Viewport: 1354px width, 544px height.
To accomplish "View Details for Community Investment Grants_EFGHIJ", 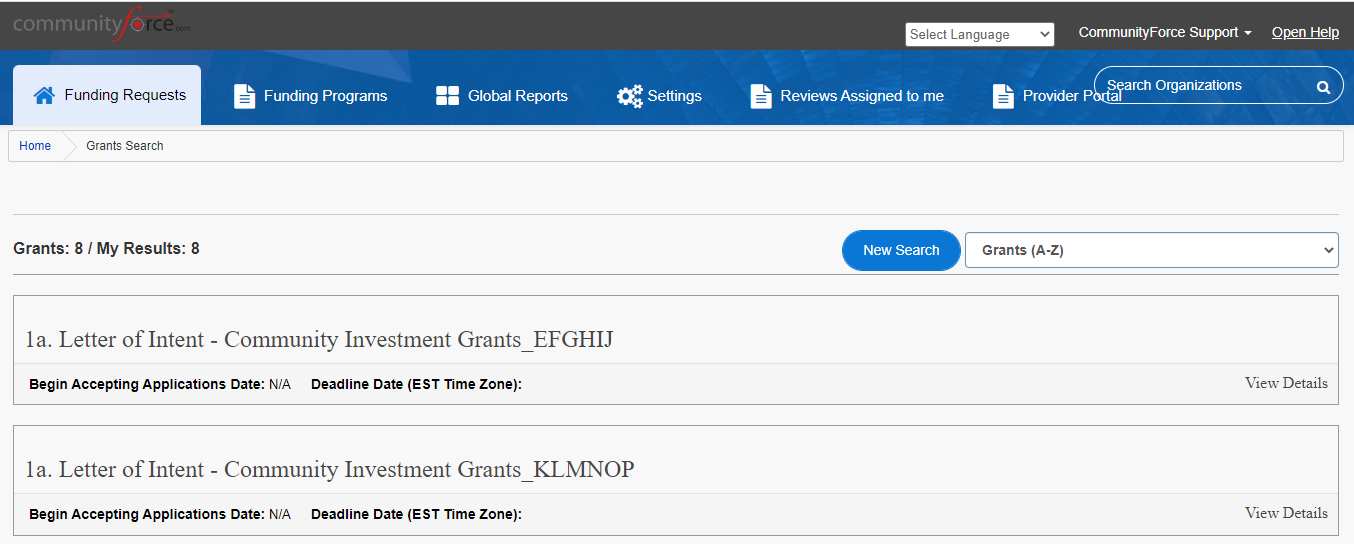I will click(1286, 383).
